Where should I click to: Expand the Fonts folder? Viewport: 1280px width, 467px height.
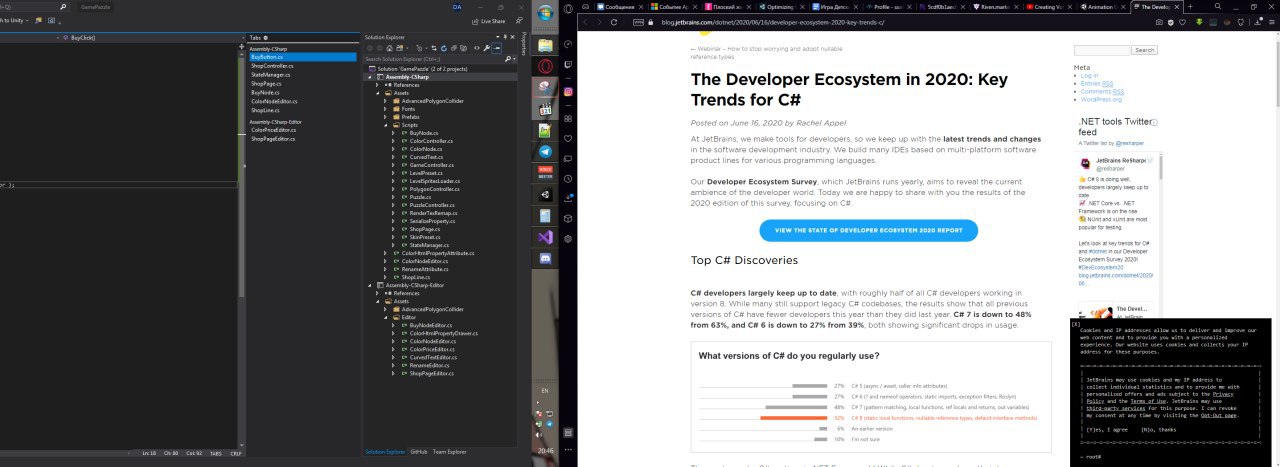pos(385,109)
